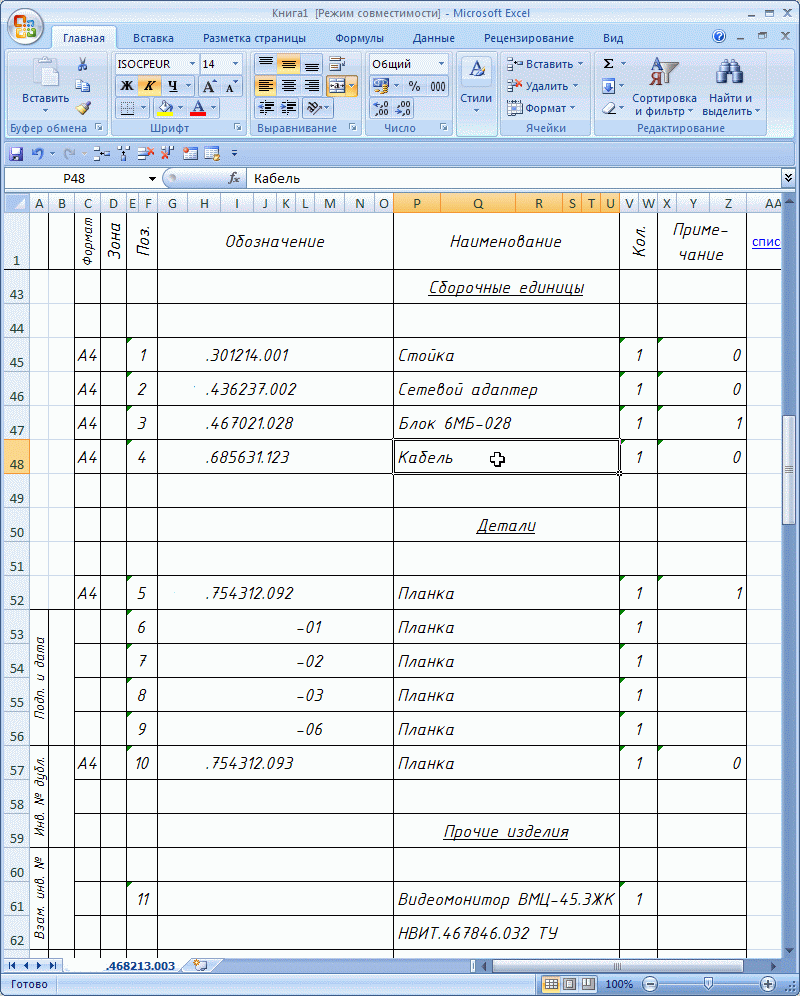Decrease font size with the small A
Image resolution: width=800 pixels, height=996 pixels.
coord(231,86)
